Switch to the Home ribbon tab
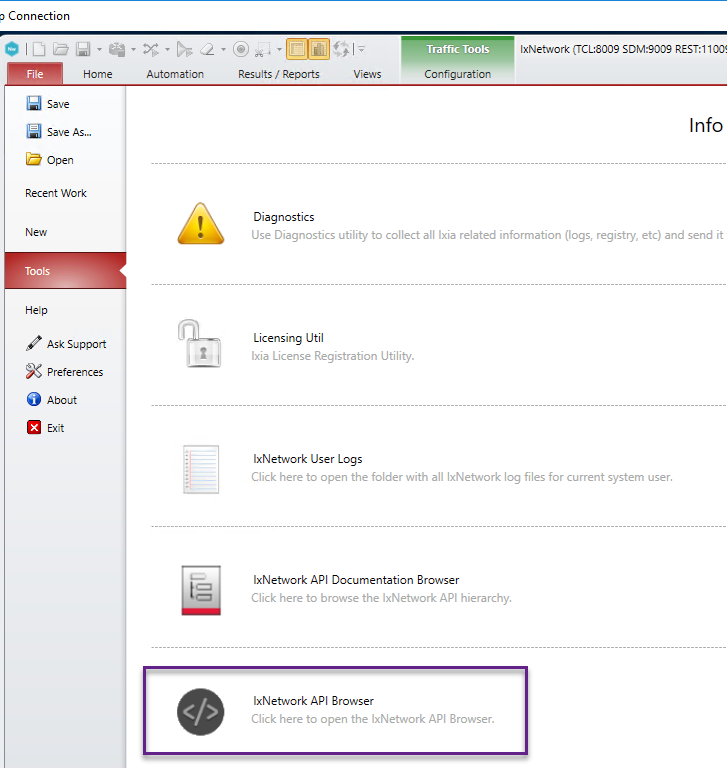This screenshot has height=768, width=727. 97,74
